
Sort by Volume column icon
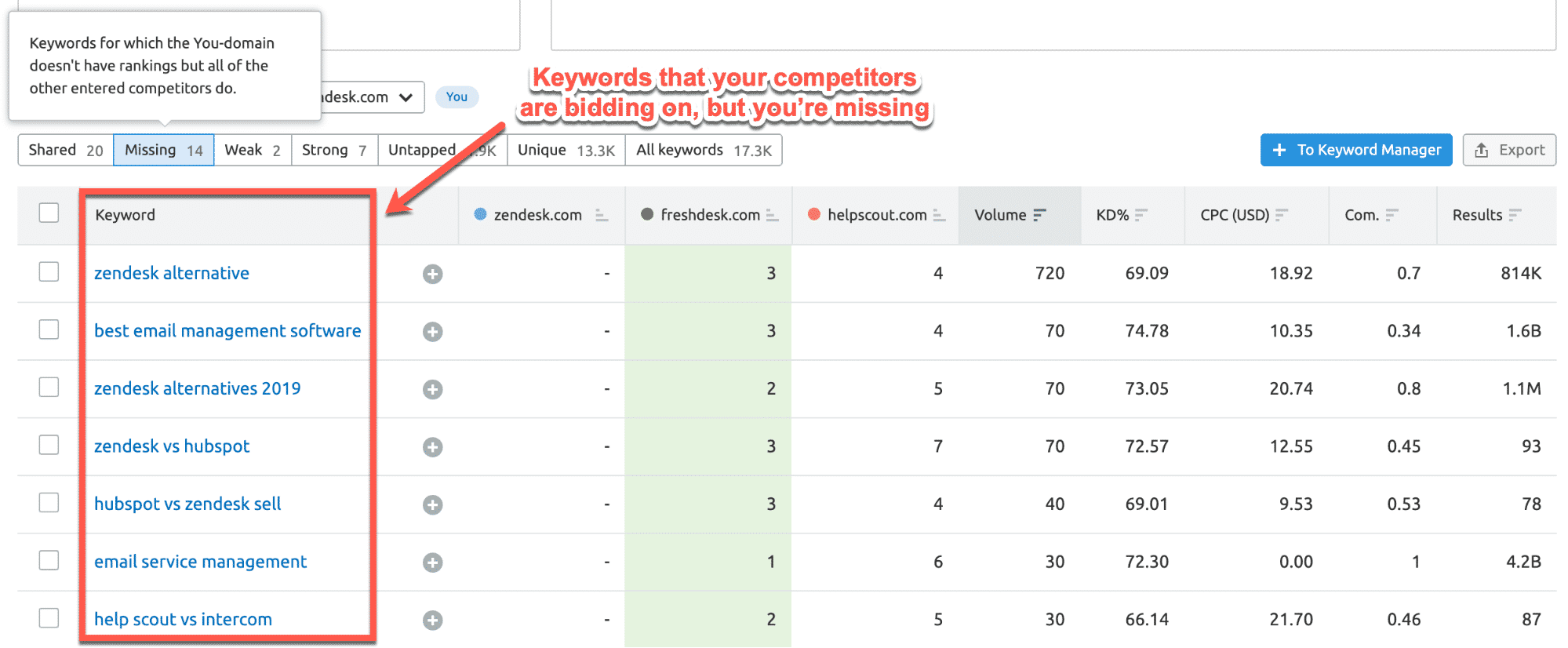pos(1040,215)
